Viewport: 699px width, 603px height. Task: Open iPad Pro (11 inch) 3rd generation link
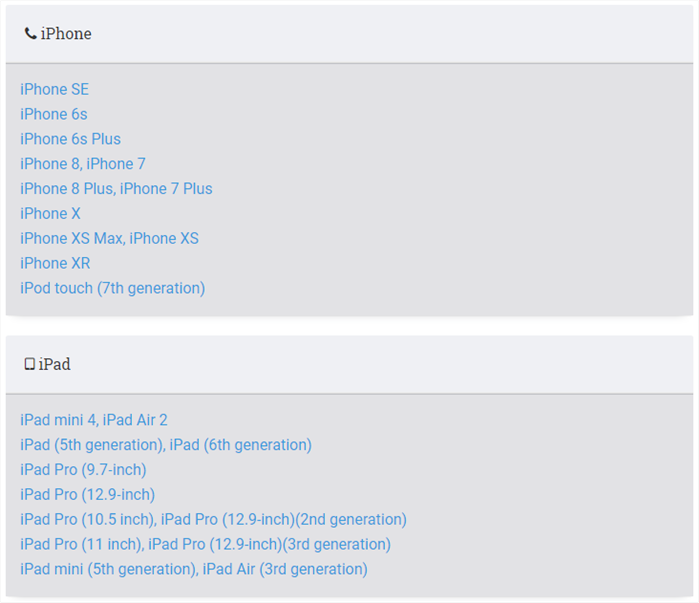click(206, 545)
